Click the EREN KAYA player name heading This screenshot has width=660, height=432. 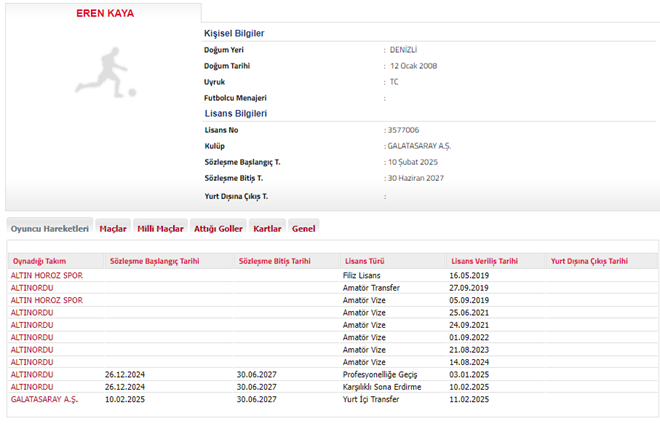pyautogui.click(x=105, y=14)
